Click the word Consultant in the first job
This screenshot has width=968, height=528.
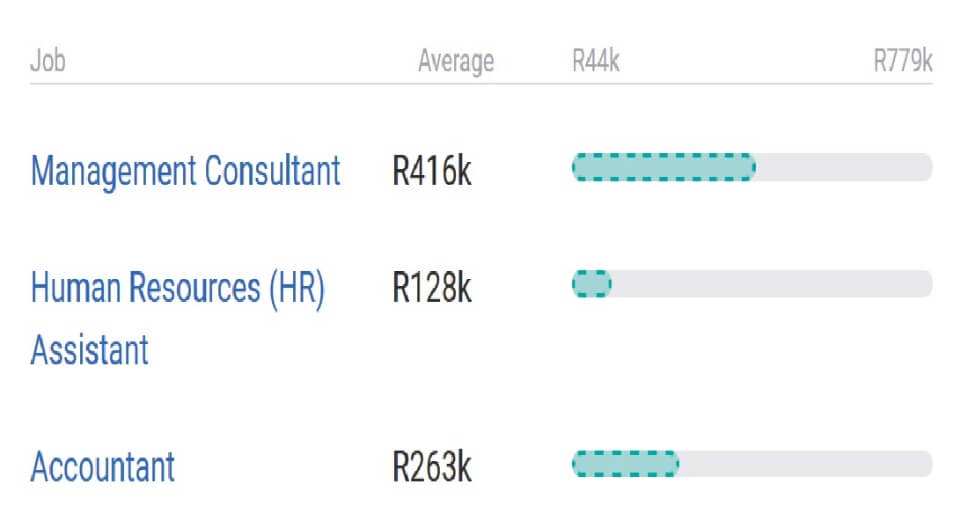(x=272, y=171)
